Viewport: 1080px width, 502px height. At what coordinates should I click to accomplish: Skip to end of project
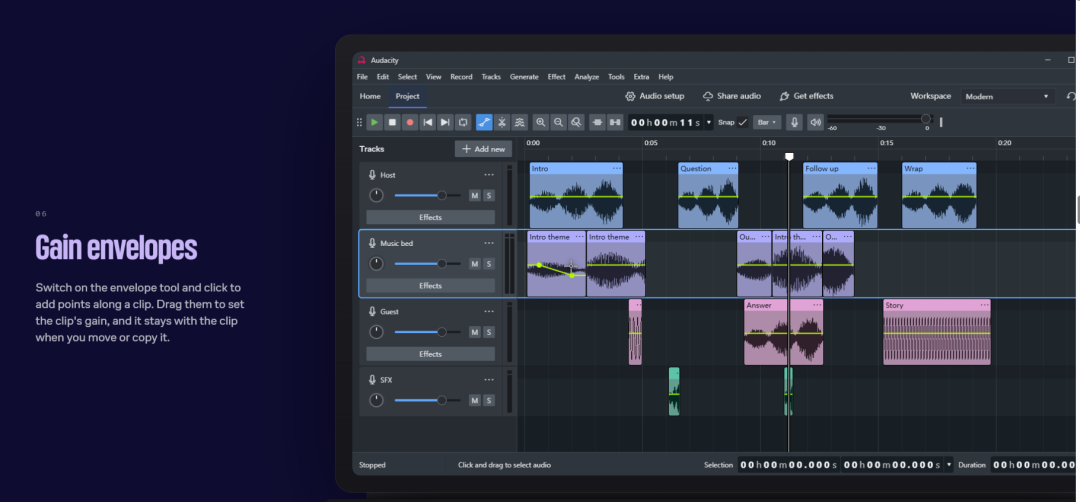tap(445, 122)
